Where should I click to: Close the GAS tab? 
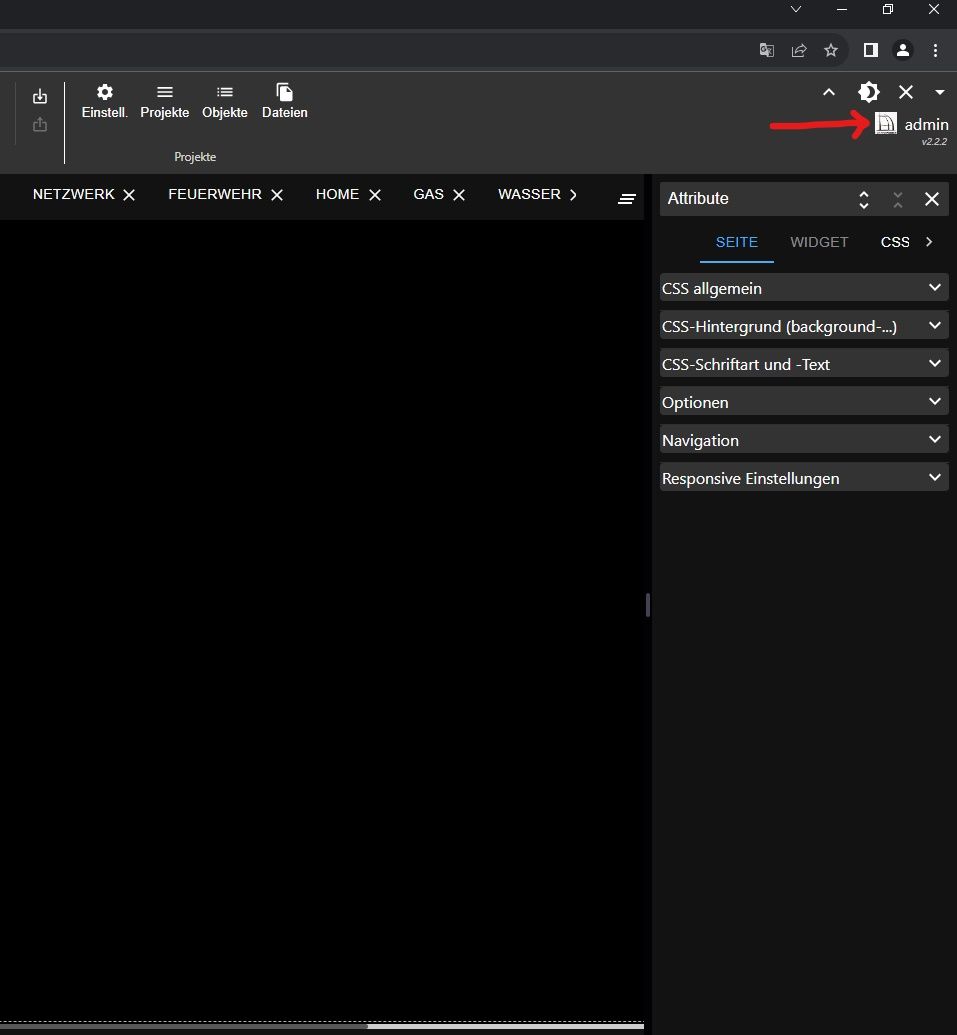point(459,195)
